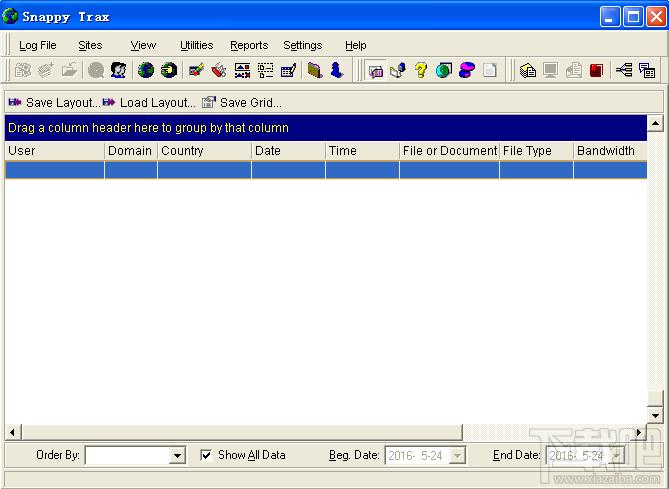Open the Sites menu
This screenshot has width=669, height=489.
tap(90, 45)
